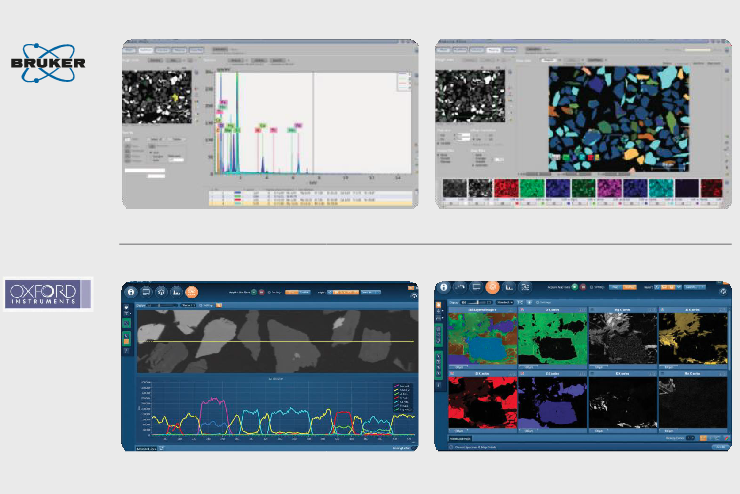Viewport: 740px width, 494px height.
Task: Click the green start button in linescan toolbar
Action: (x=252, y=291)
